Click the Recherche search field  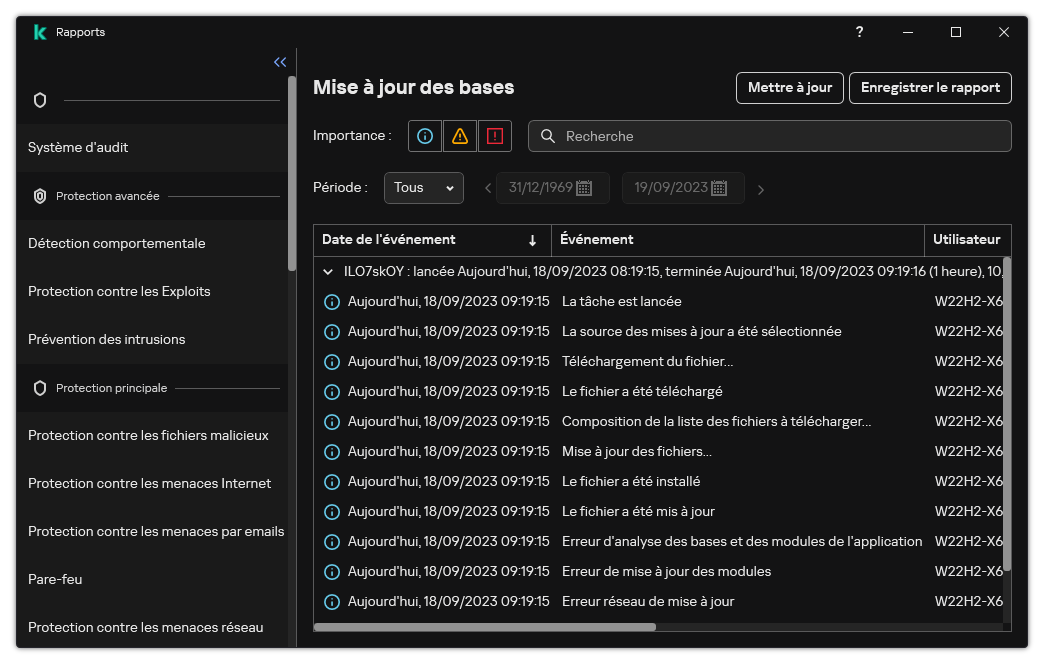click(x=780, y=136)
